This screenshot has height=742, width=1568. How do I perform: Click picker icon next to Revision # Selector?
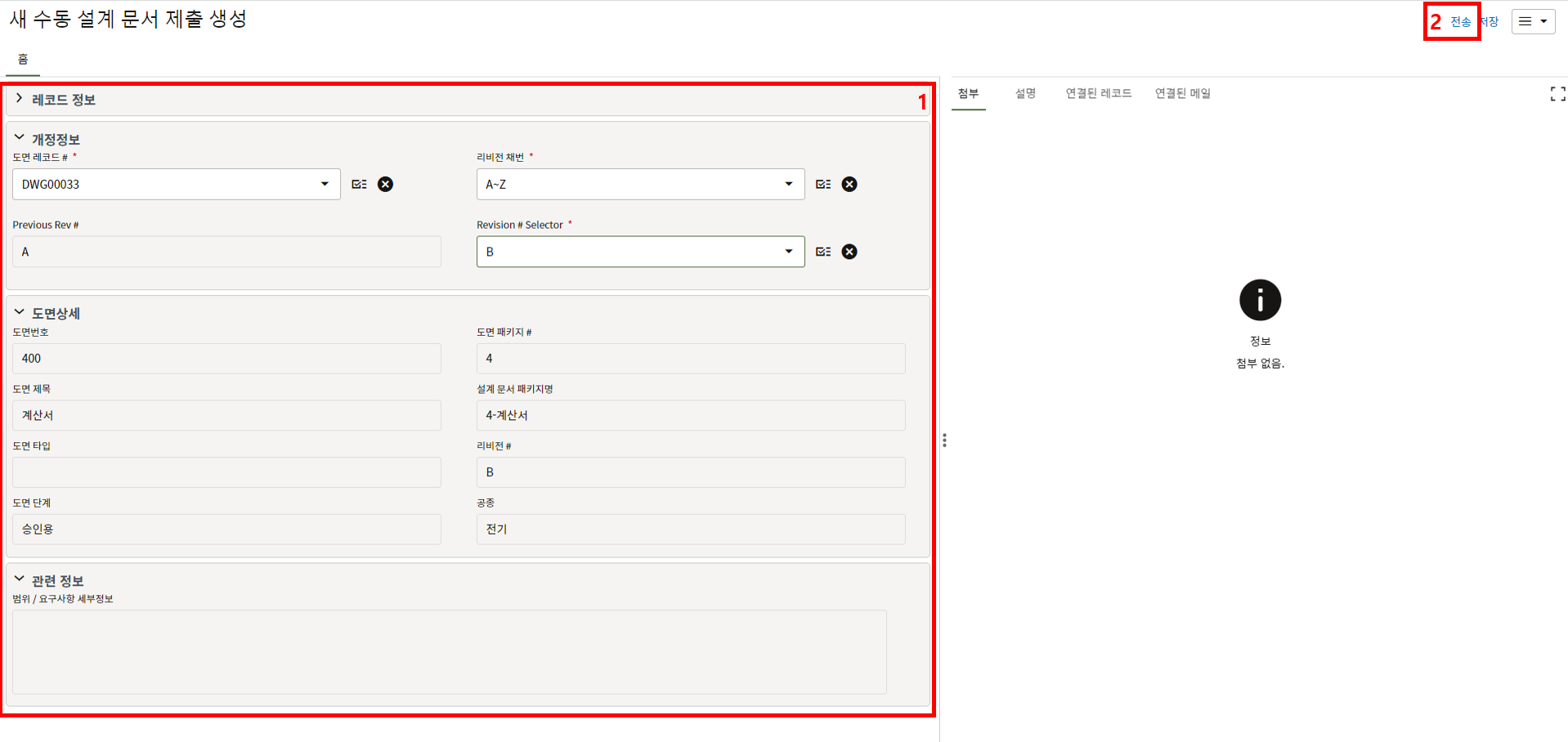823,252
